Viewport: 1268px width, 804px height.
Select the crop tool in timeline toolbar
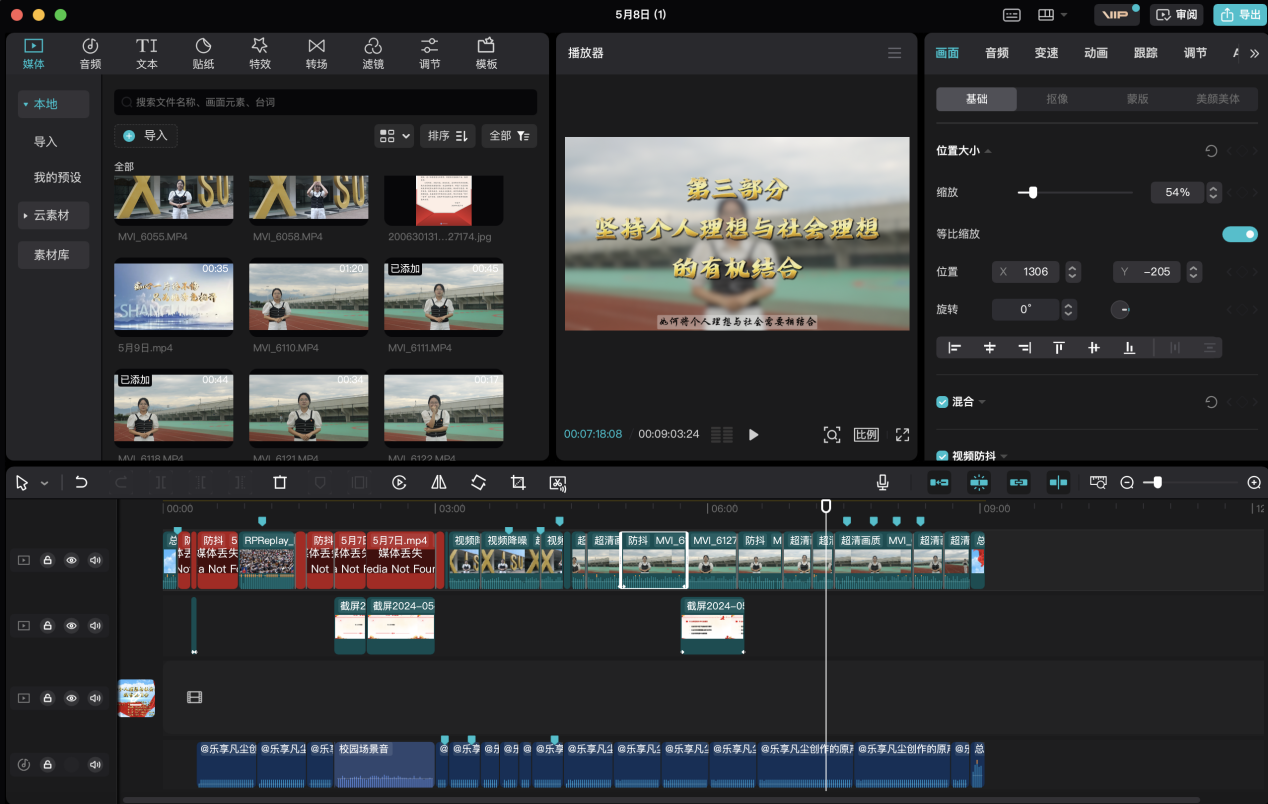(x=518, y=482)
